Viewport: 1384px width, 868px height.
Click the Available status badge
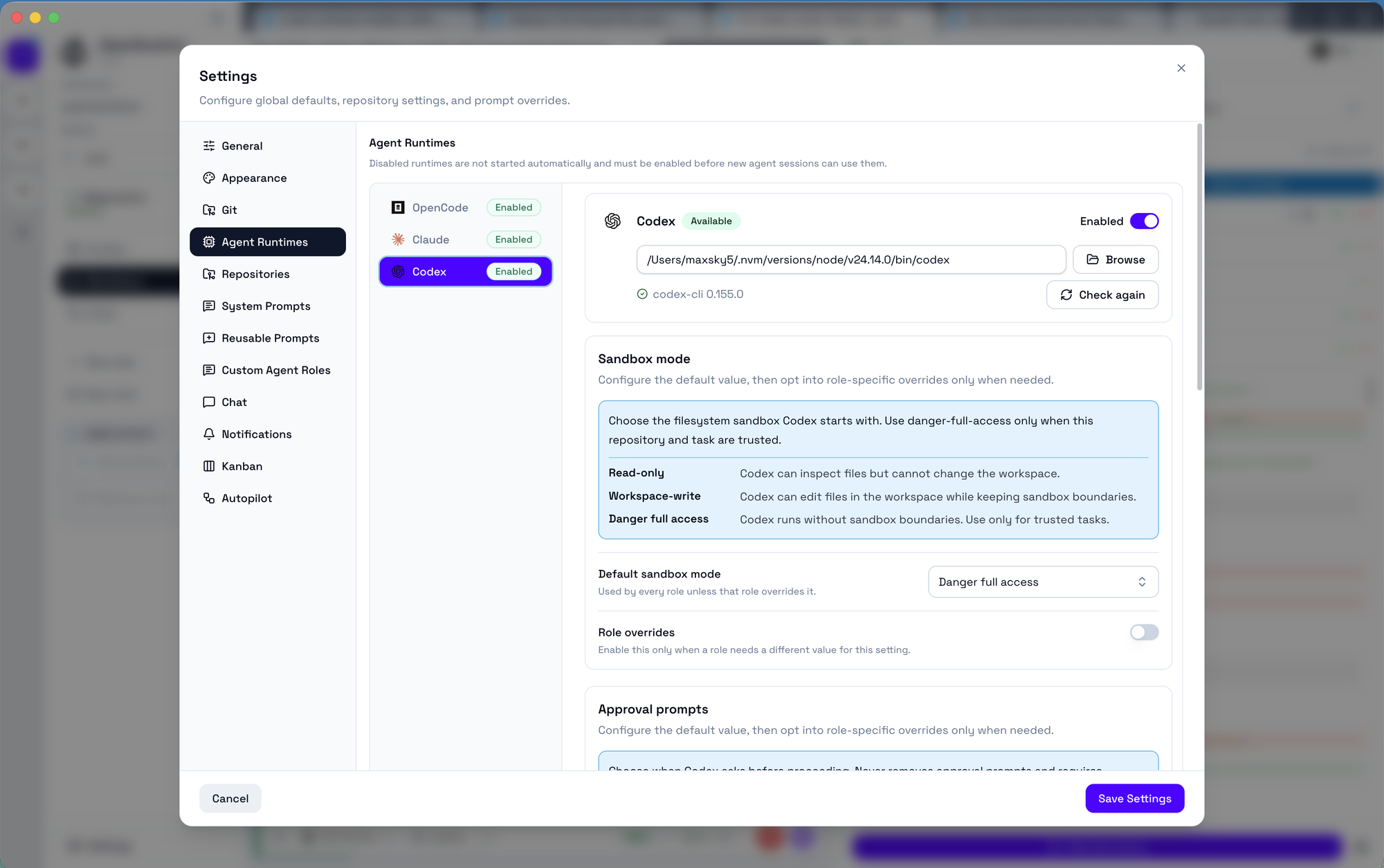[x=711, y=221]
